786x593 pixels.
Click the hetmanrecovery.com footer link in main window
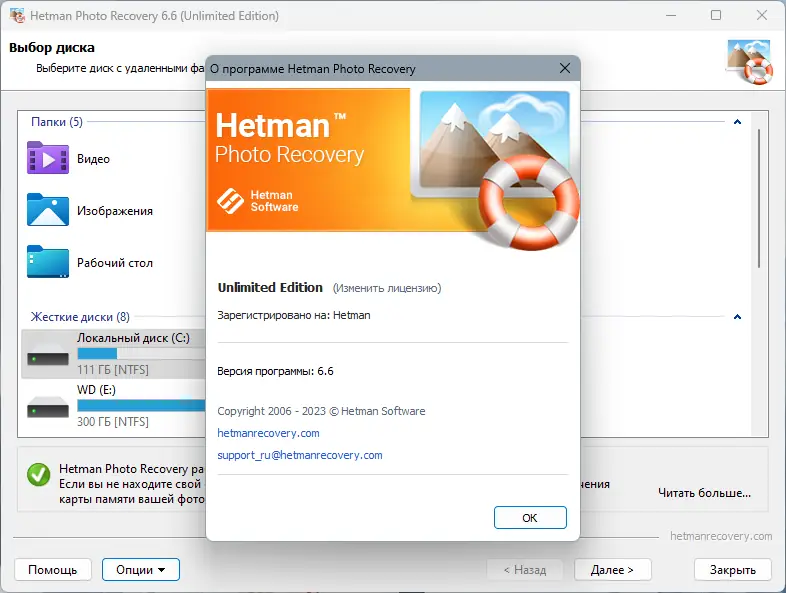point(721,536)
